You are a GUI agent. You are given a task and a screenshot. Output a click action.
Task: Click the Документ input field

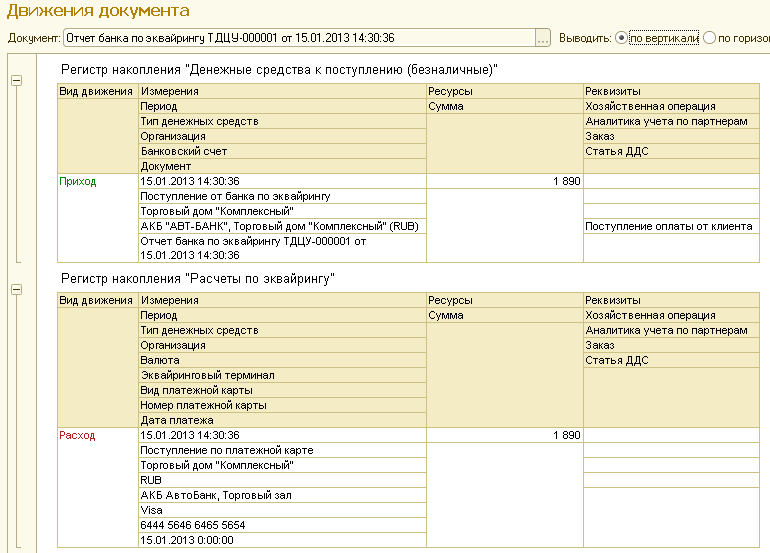298,38
